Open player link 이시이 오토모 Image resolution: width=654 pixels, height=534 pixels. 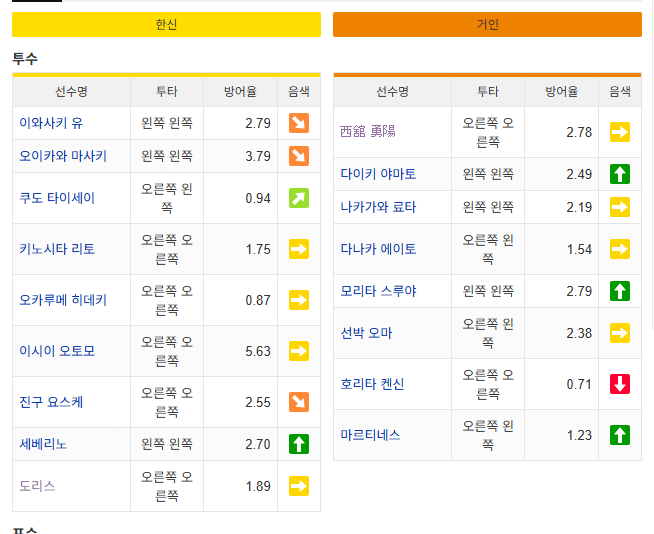pyautogui.click(x=57, y=351)
